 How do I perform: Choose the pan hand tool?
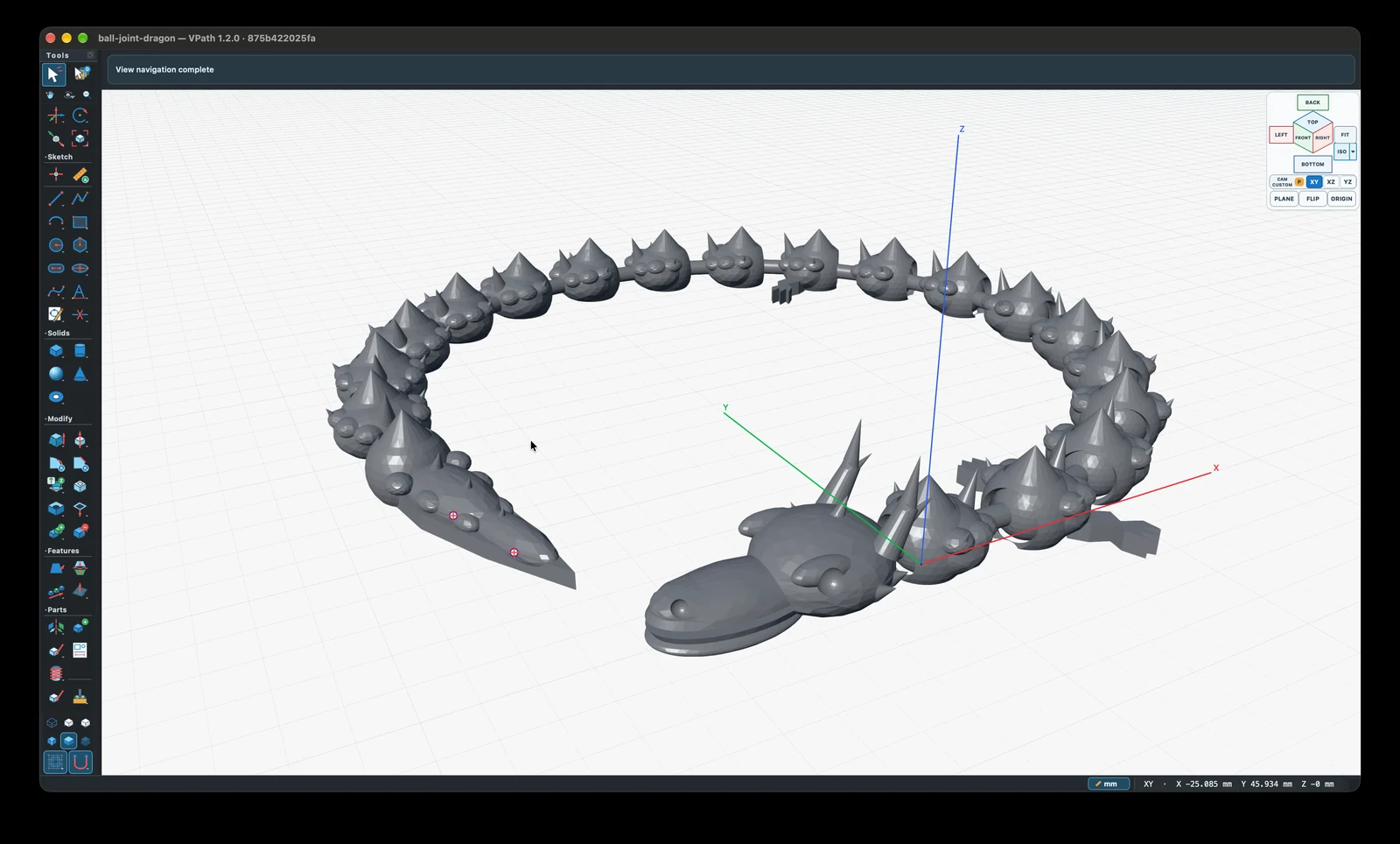(50, 95)
